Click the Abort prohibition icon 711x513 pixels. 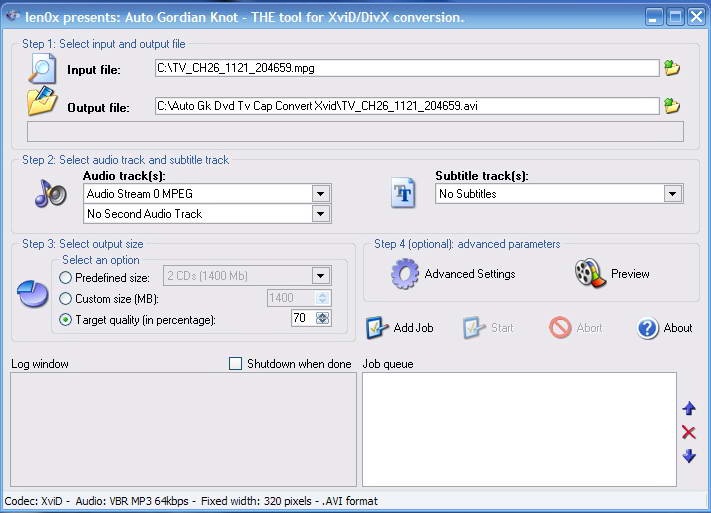(x=560, y=327)
